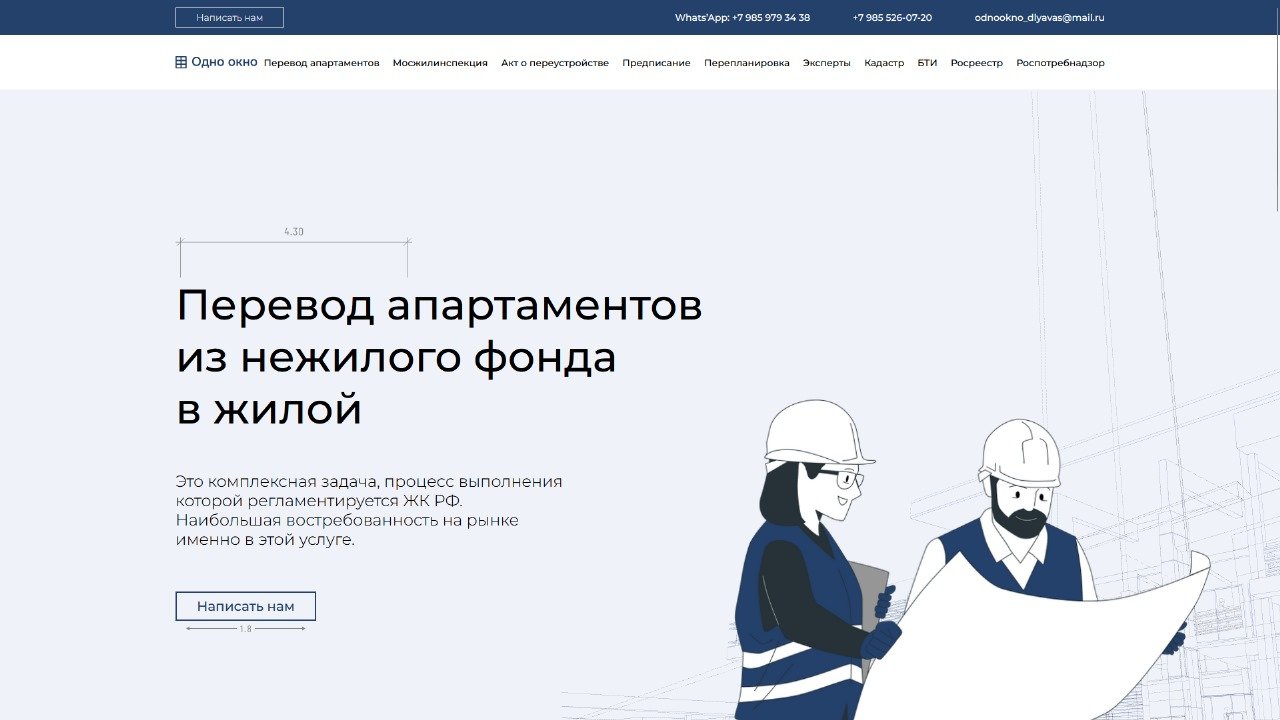
Task: Navigate to Акт о переустройстве page
Action: [x=555, y=62]
